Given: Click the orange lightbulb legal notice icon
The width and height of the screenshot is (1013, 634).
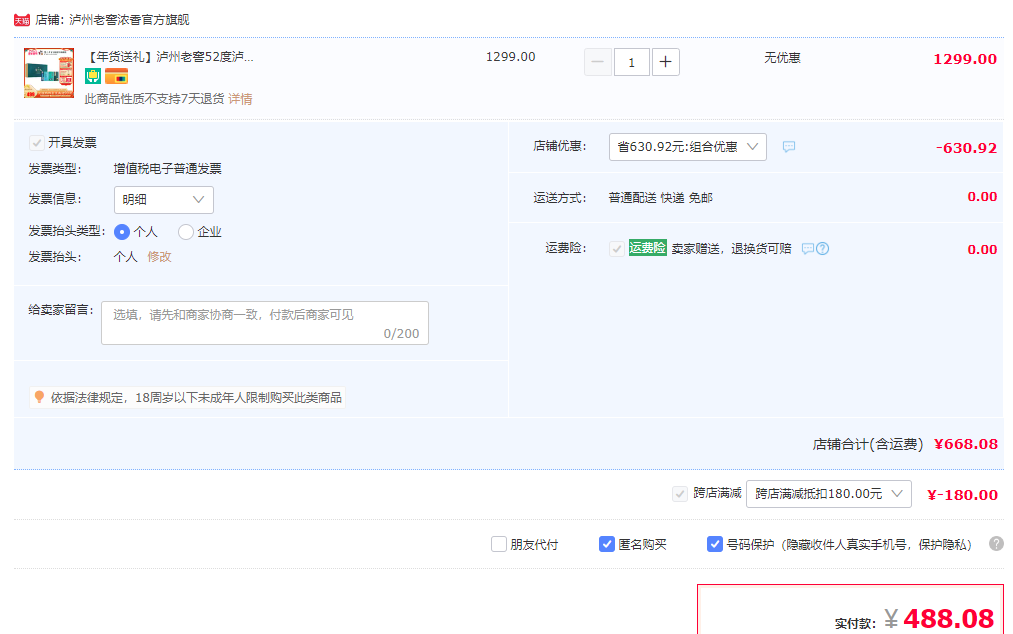Looking at the screenshot, I should tap(39, 397).
